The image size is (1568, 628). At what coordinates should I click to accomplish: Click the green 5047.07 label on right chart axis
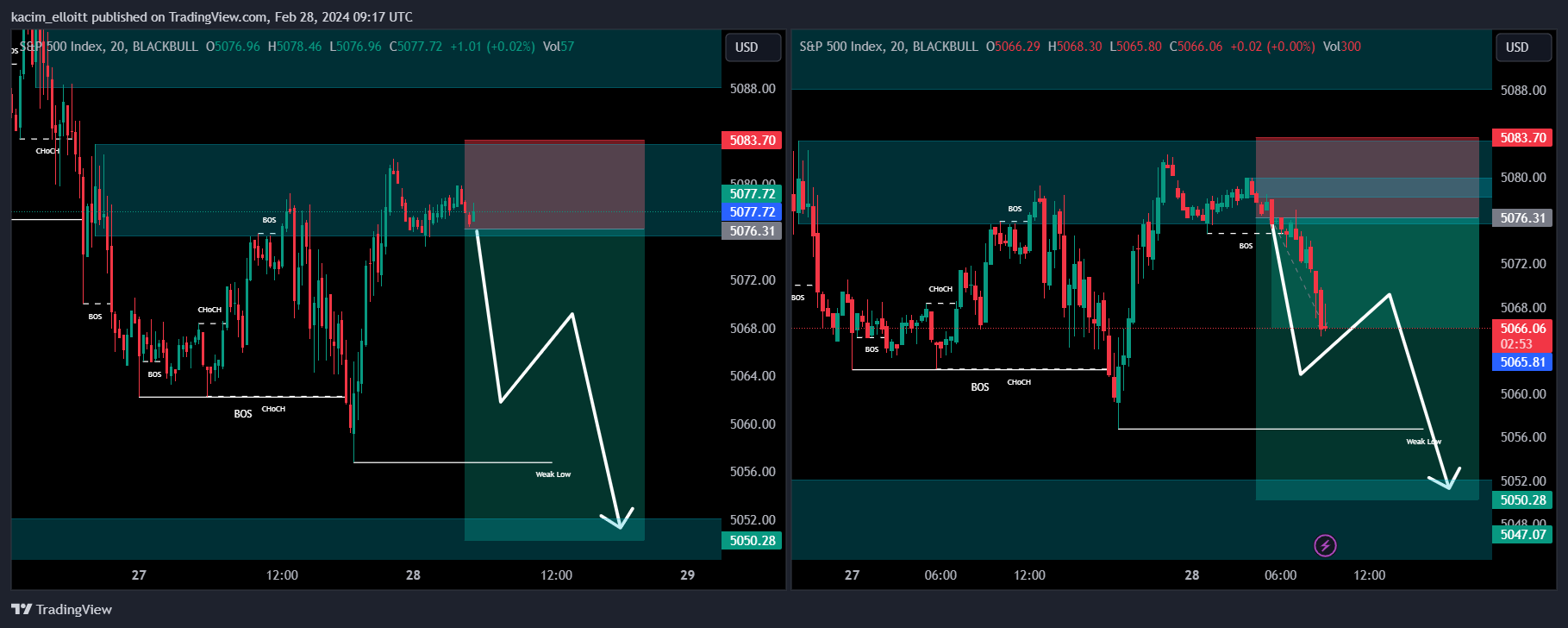[1522, 535]
